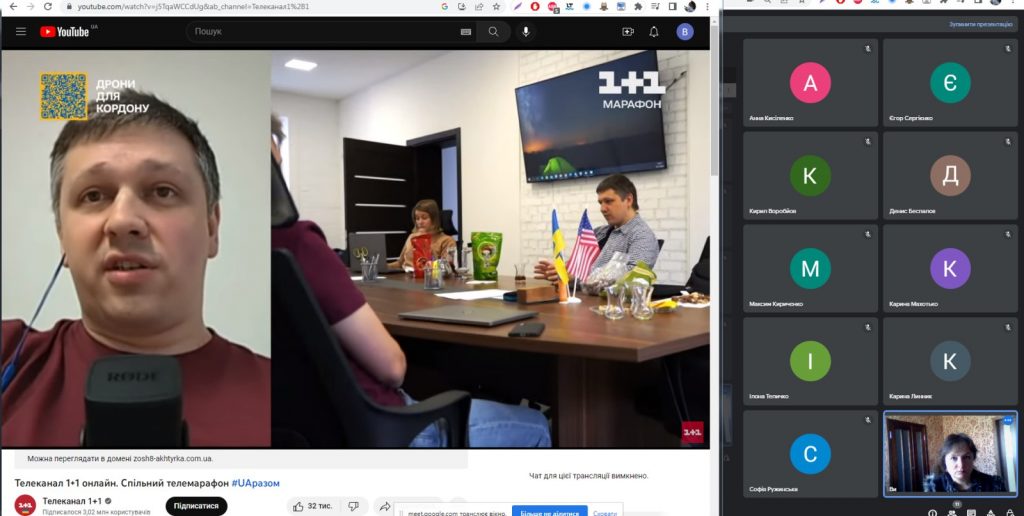
Task: Click the Create video camera icon
Action: (x=628, y=32)
